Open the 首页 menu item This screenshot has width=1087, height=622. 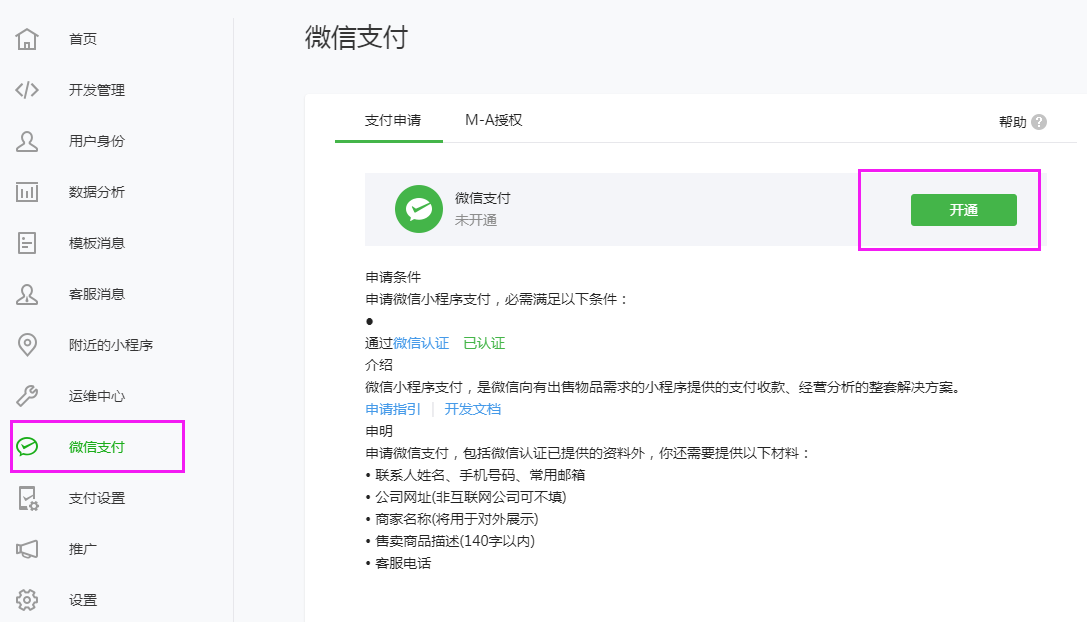82,39
